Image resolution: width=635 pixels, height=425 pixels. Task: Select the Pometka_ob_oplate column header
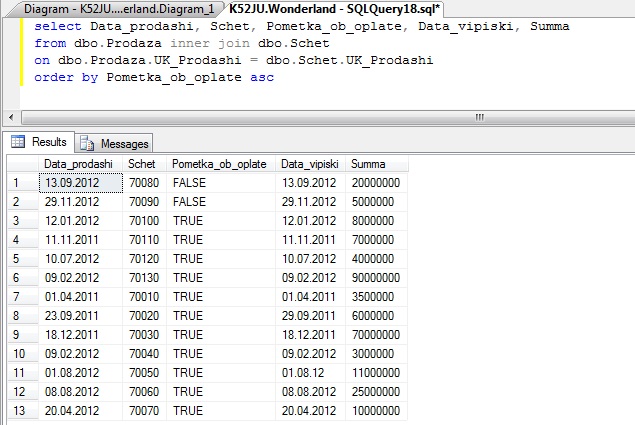(x=221, y=164)
